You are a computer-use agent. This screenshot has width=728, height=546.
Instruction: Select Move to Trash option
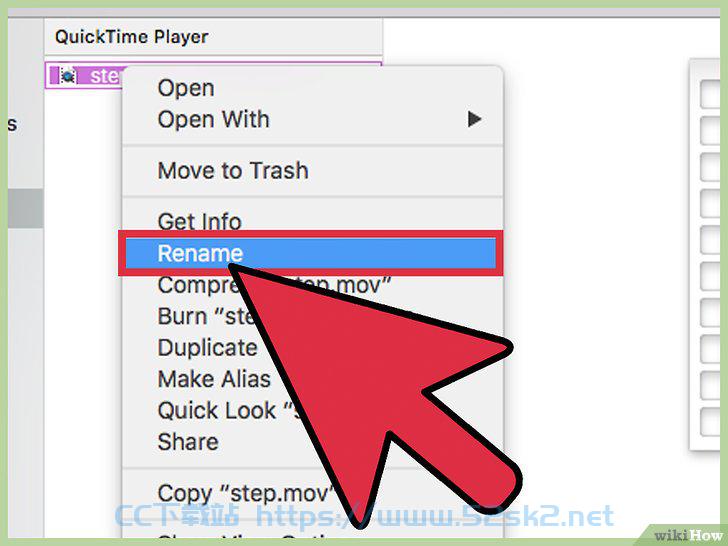233,170
